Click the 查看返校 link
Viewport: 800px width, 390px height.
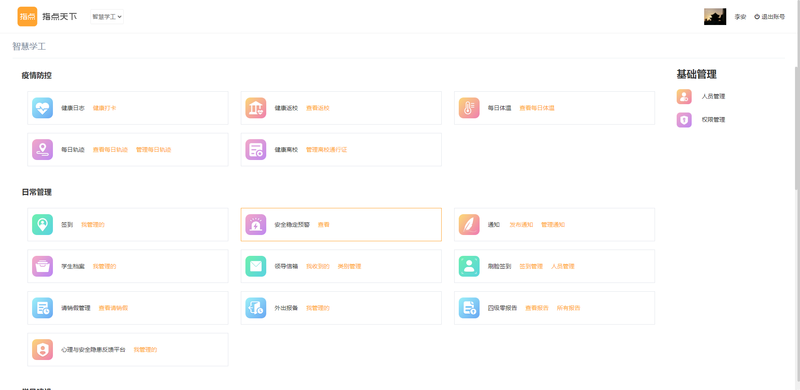click(318, 108)
